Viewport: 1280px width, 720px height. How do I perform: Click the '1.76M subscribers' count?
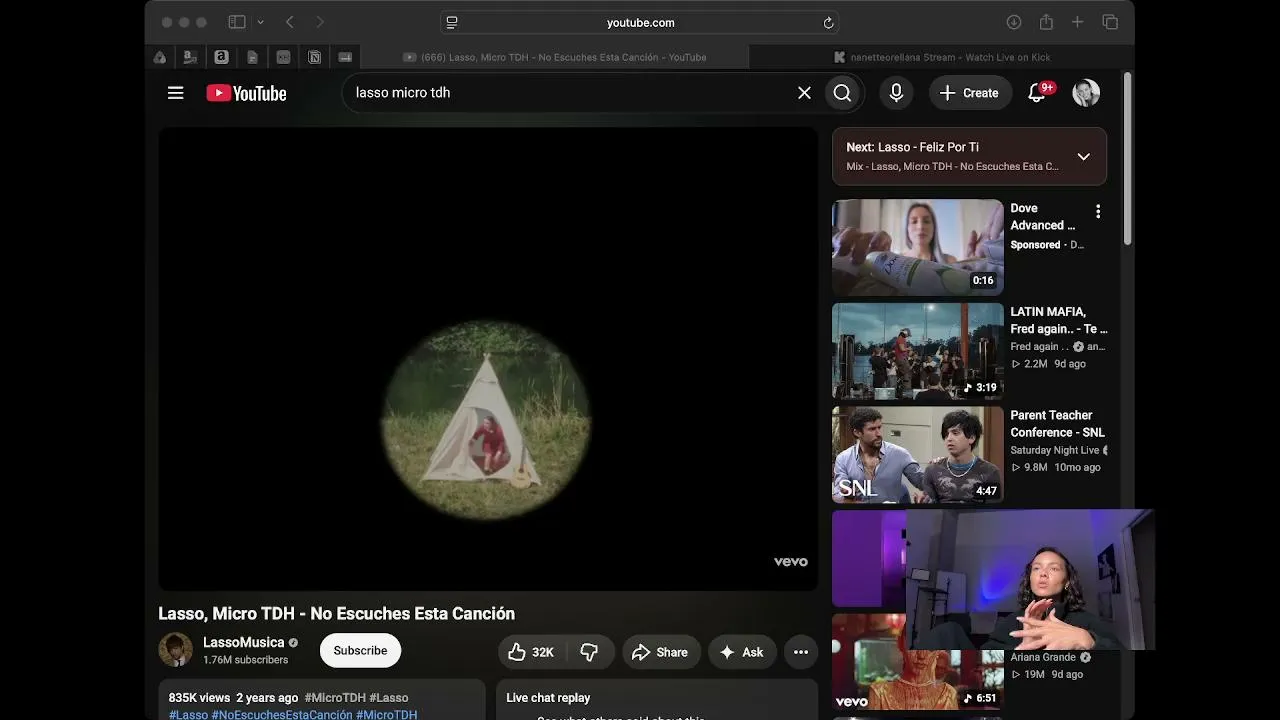pyautogui.click(x=246, y=660)
